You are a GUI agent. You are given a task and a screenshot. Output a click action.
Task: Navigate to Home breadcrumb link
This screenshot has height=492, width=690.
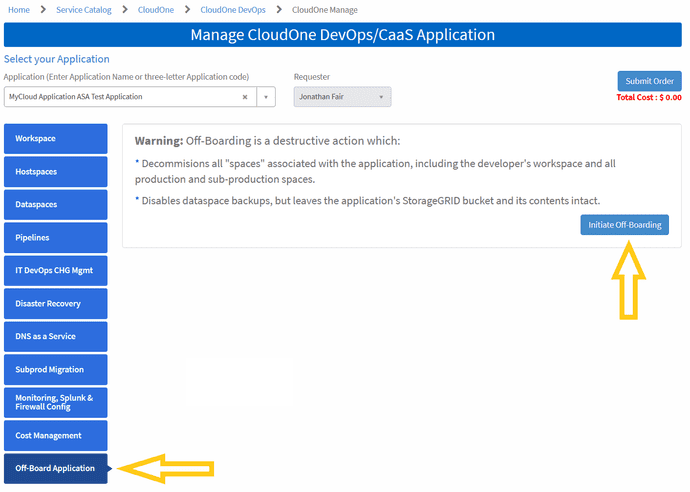pyautogui.click(x=19, y=10)
